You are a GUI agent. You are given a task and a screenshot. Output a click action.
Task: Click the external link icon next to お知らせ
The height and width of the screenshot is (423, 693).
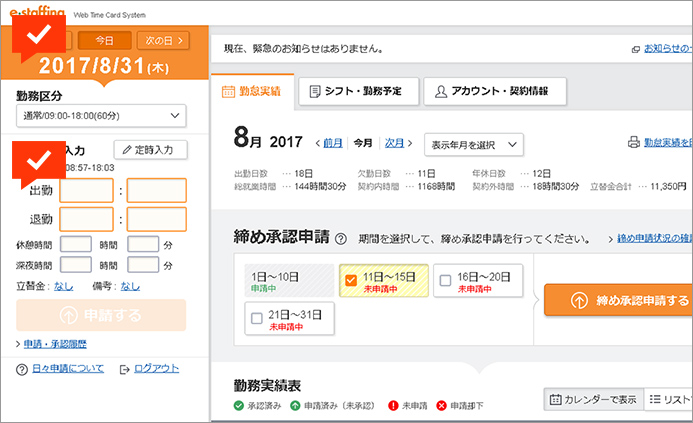coord(635,48)
